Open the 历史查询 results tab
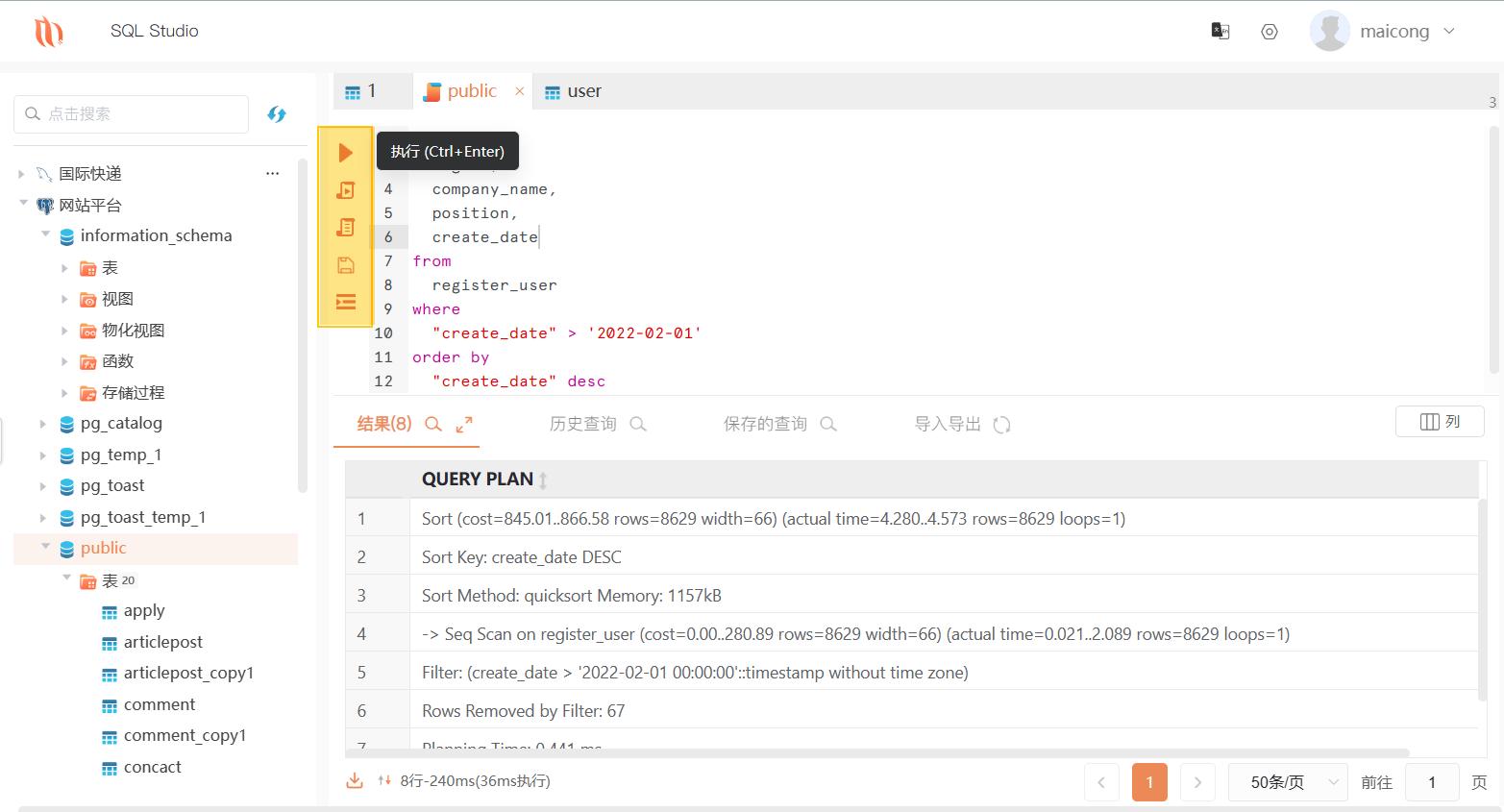 coord(581,423)
